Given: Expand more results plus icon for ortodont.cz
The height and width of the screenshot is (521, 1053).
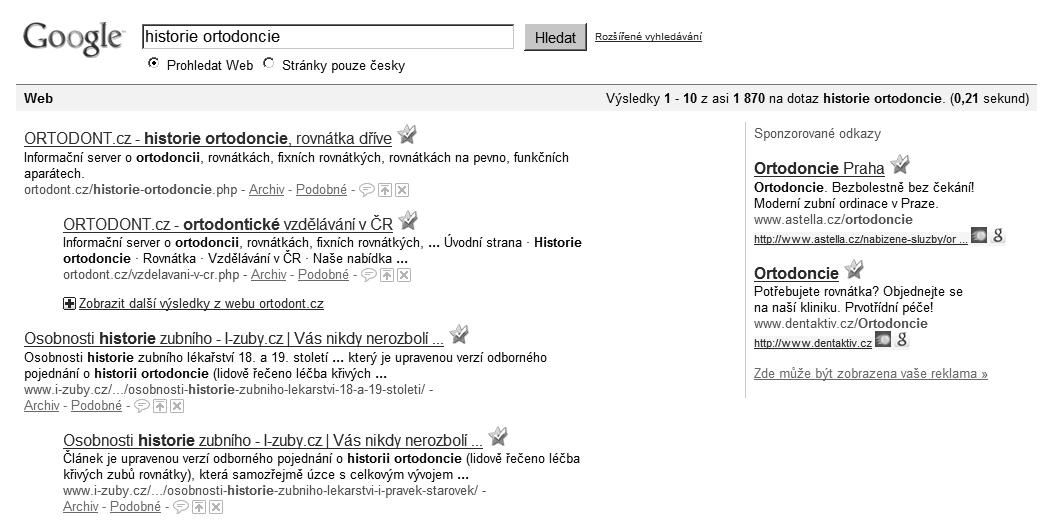Looking at the screenshot, I should [x=69, y=304].
